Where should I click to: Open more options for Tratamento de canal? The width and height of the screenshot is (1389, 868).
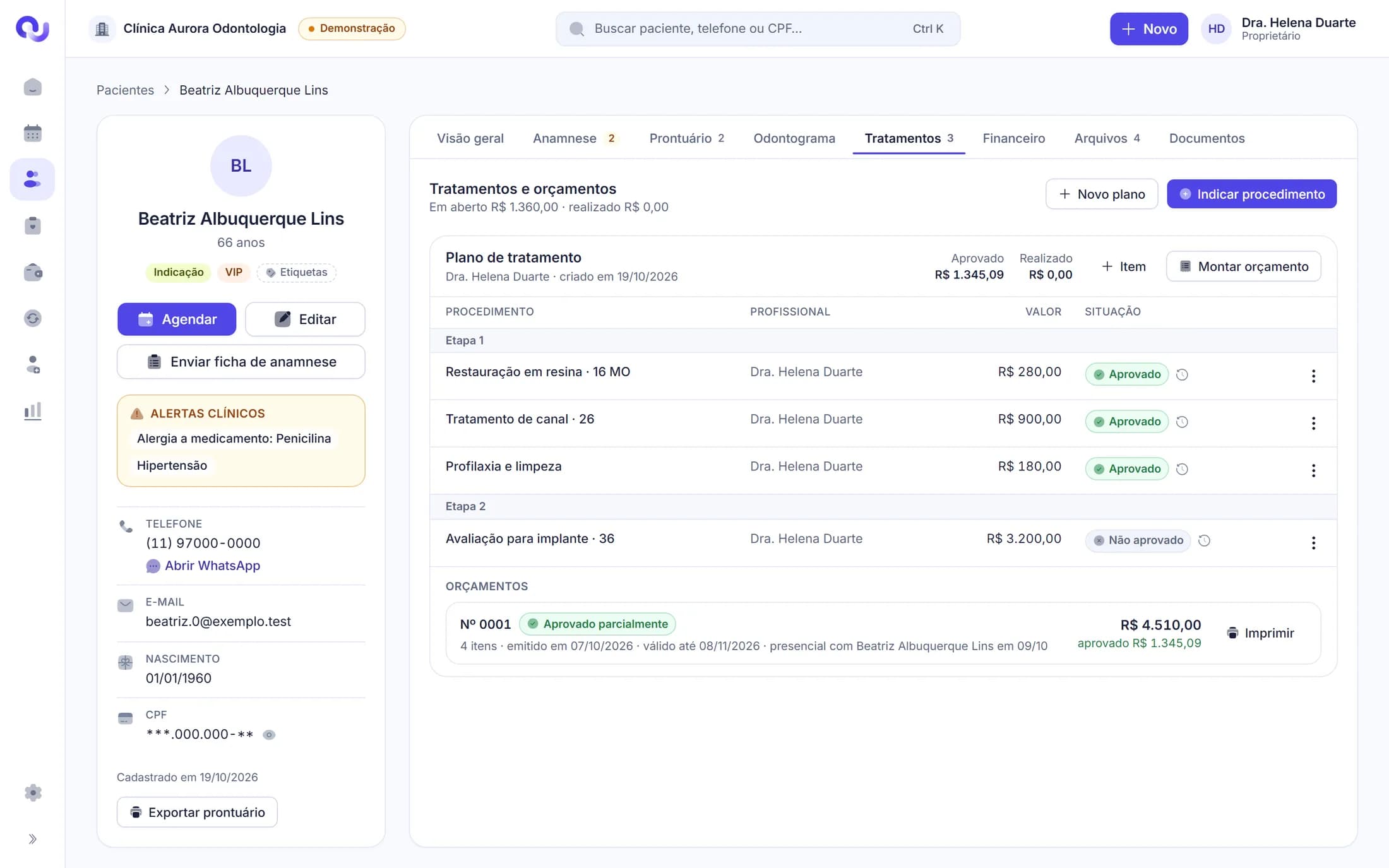pyautogui.click(x=1313, y=423)
